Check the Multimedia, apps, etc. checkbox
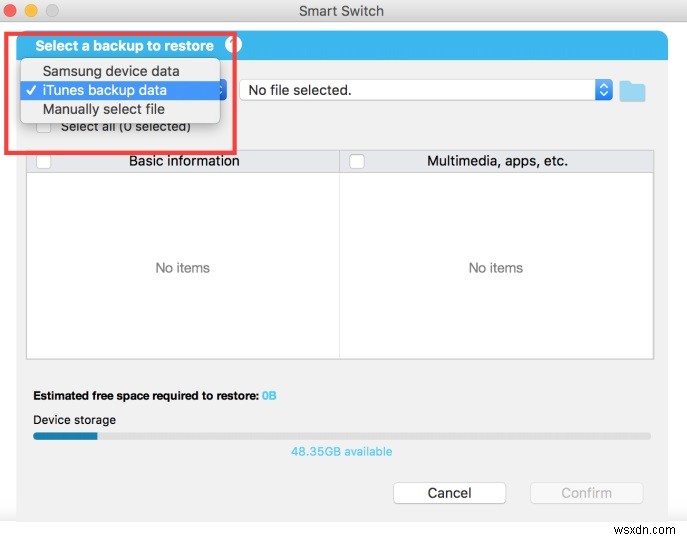Screen dimensions: 687x540 point(357,161)
